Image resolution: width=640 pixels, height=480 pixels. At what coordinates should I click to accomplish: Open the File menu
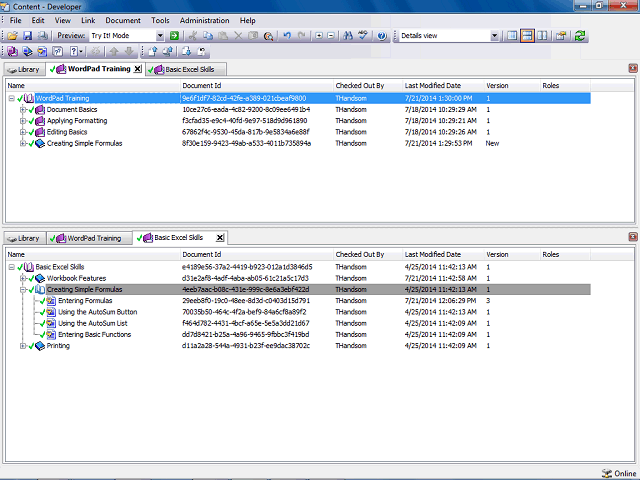pos(16,20)
